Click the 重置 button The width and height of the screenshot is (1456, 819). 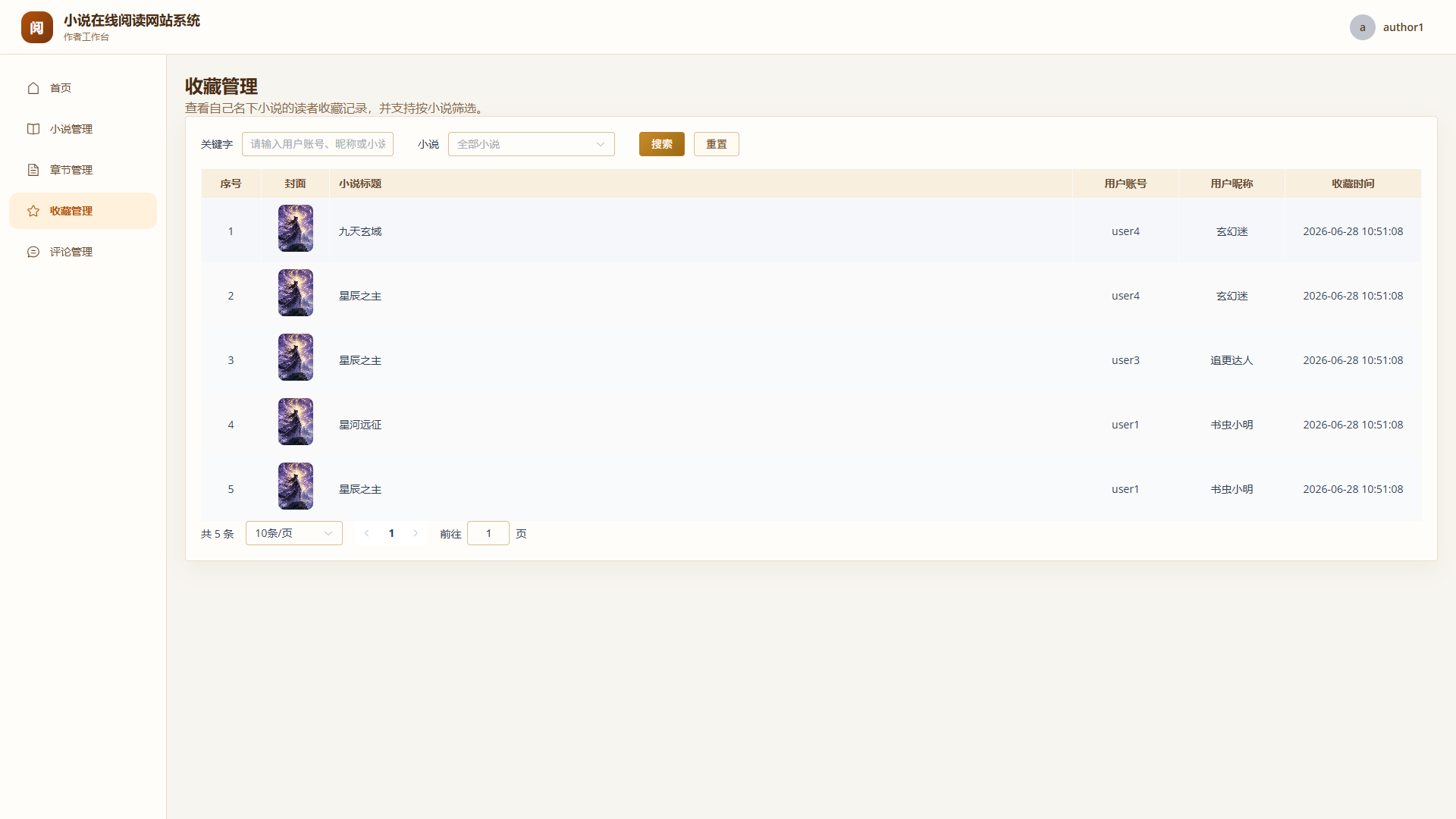(x=717, y=144)
